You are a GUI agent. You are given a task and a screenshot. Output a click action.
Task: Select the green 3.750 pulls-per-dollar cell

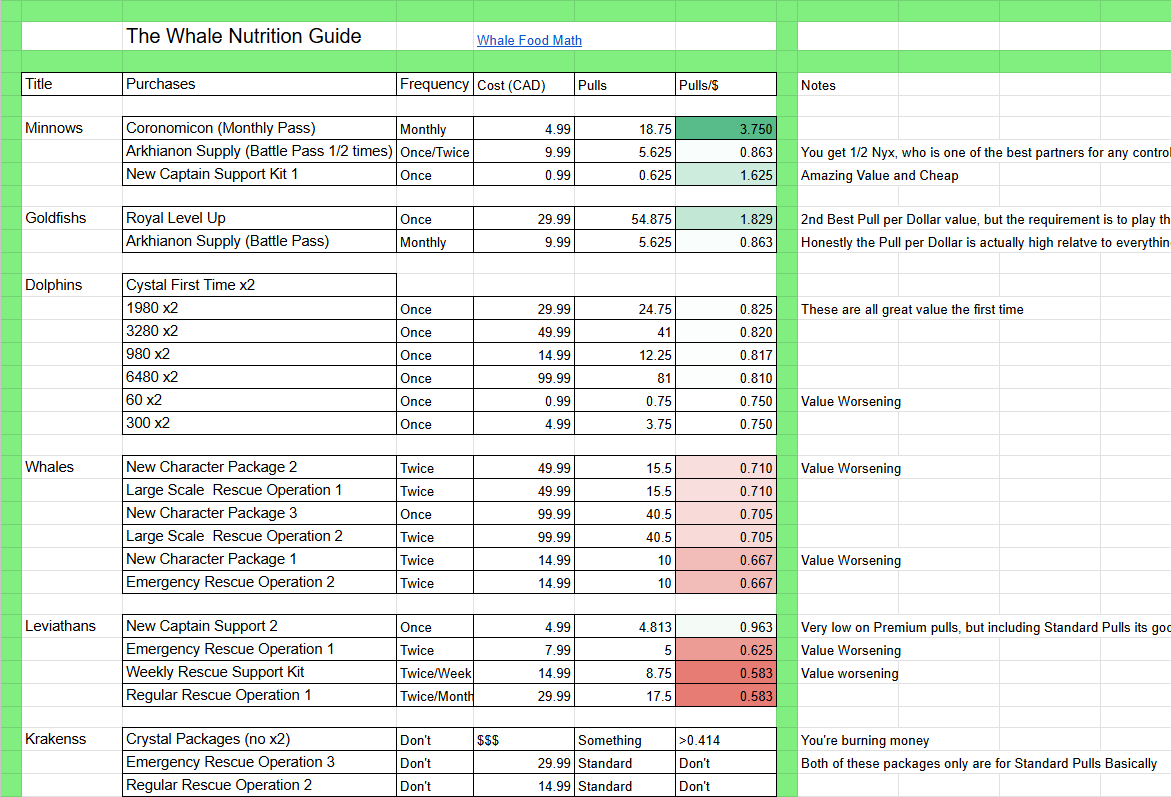point(726,128)
